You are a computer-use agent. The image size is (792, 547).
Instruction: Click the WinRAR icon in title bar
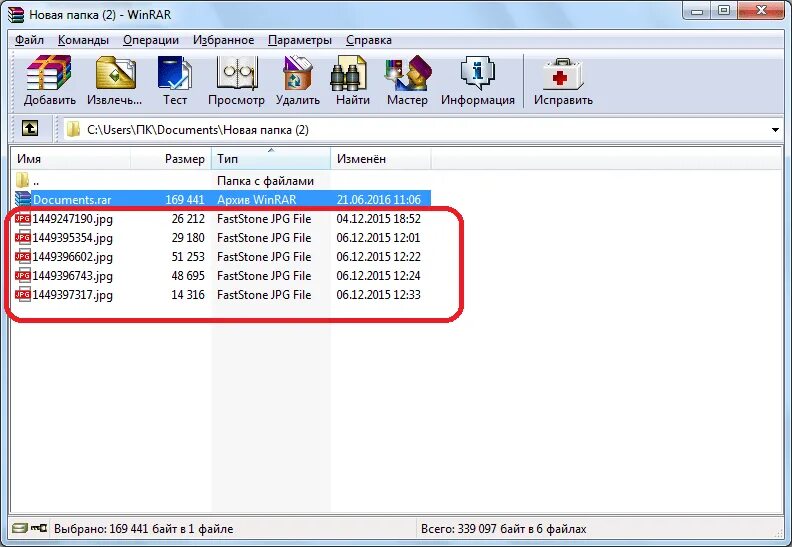pyautogui.click(x=16, y=14)
